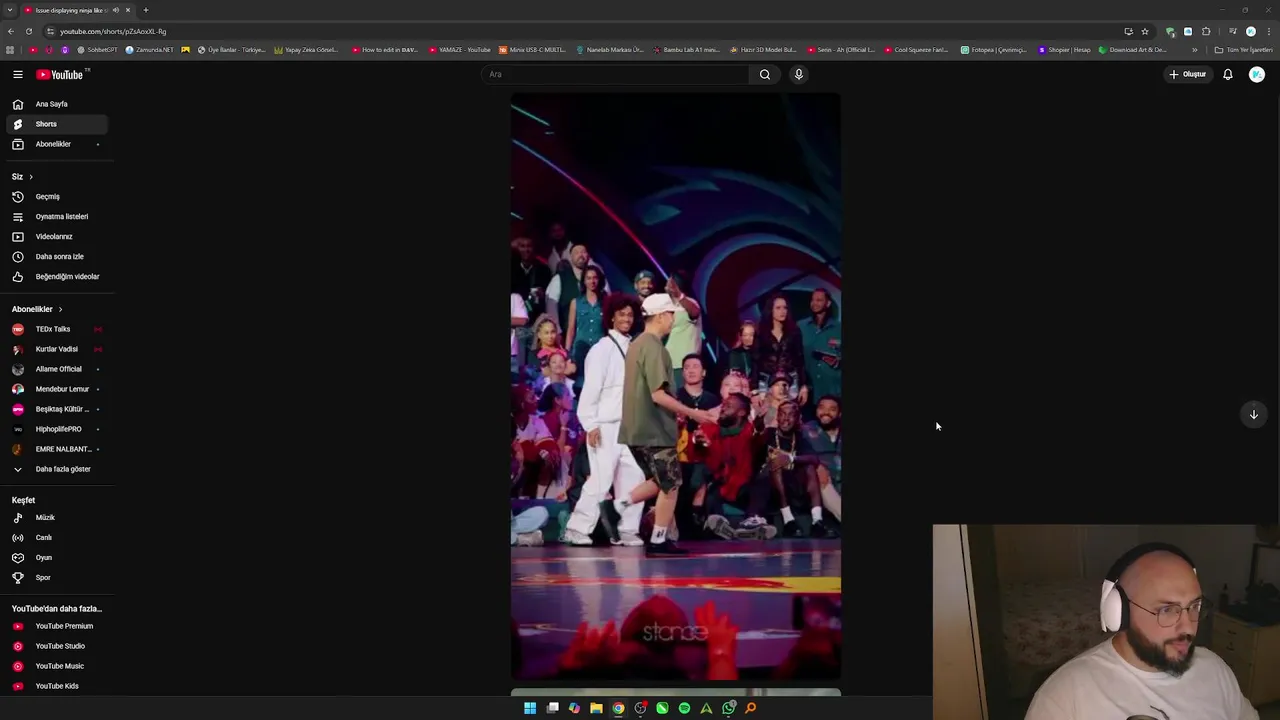
Task: Click the playing Shorts video
Action: click(x=676, y=386)
